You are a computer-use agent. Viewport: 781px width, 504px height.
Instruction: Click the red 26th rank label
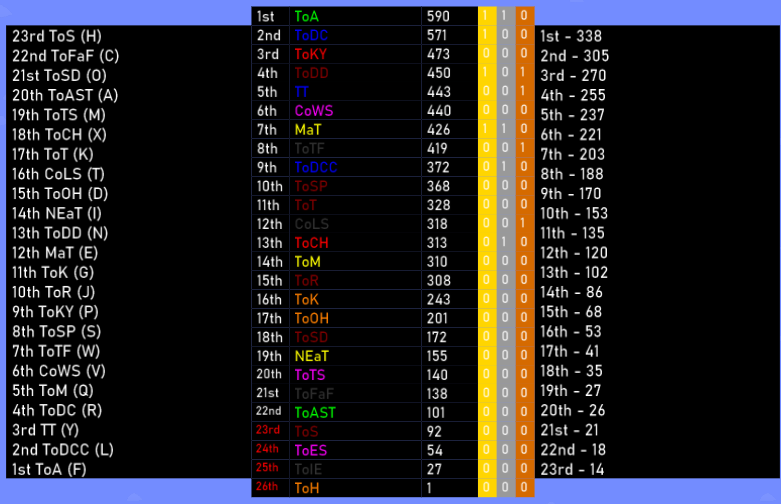(x=267, y=487)
